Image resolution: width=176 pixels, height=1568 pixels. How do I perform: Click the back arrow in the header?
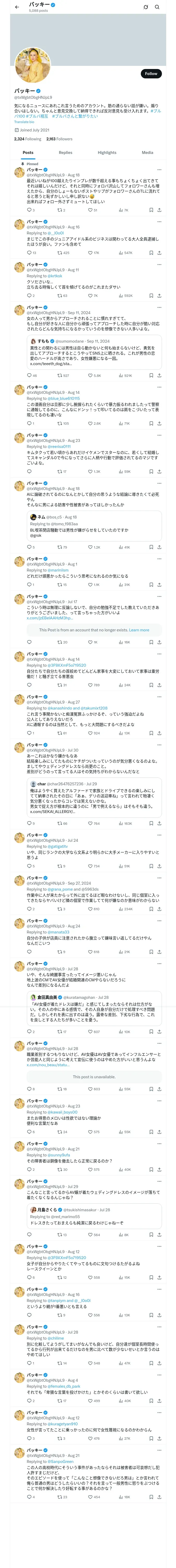coord(17,7)
